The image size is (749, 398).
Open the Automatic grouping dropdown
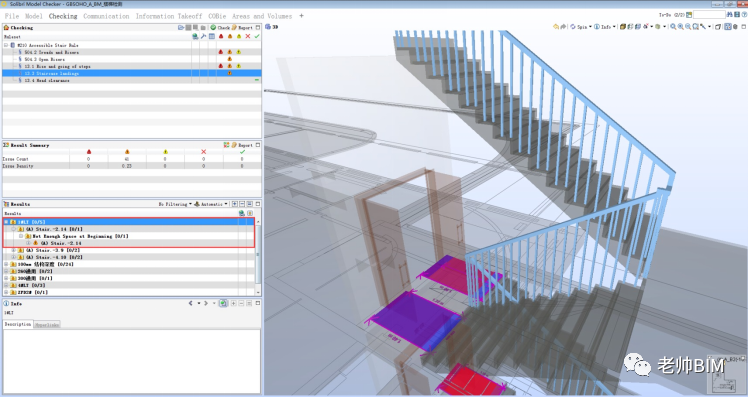211,204
